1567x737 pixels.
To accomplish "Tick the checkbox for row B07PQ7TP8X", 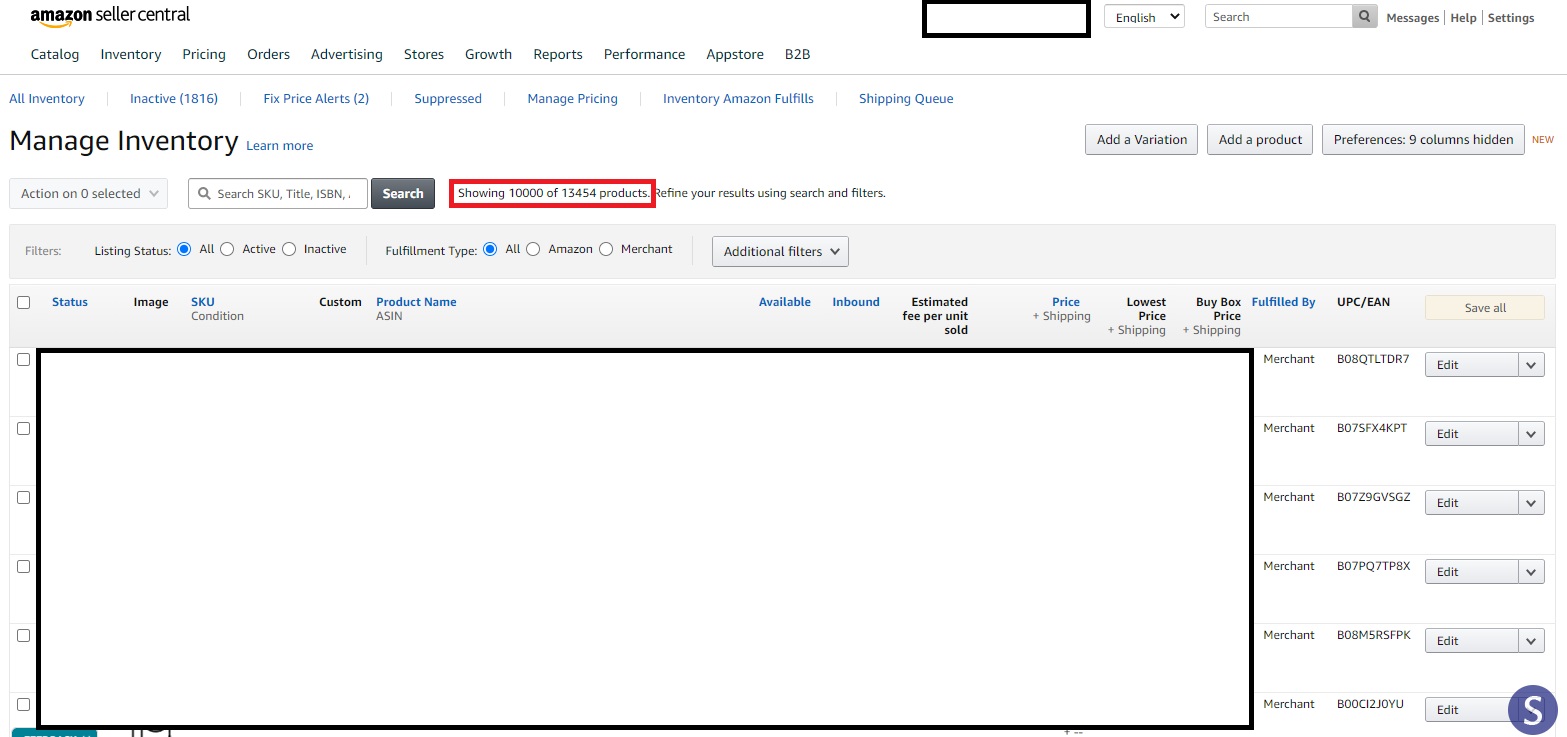I will (24, 567).
